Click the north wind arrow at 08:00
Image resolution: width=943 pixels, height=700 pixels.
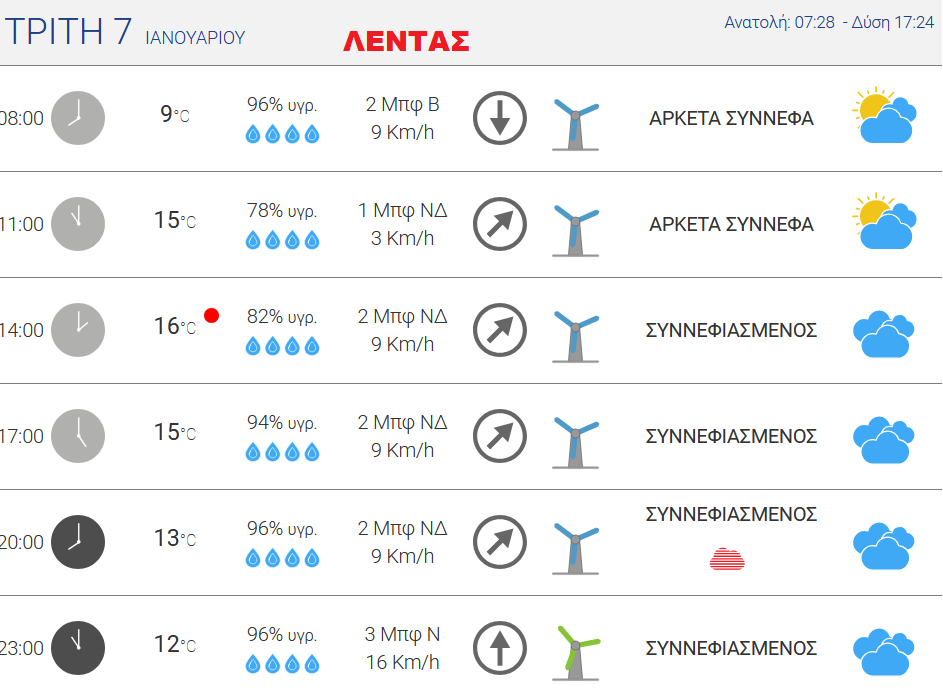[x=499, y=118]
